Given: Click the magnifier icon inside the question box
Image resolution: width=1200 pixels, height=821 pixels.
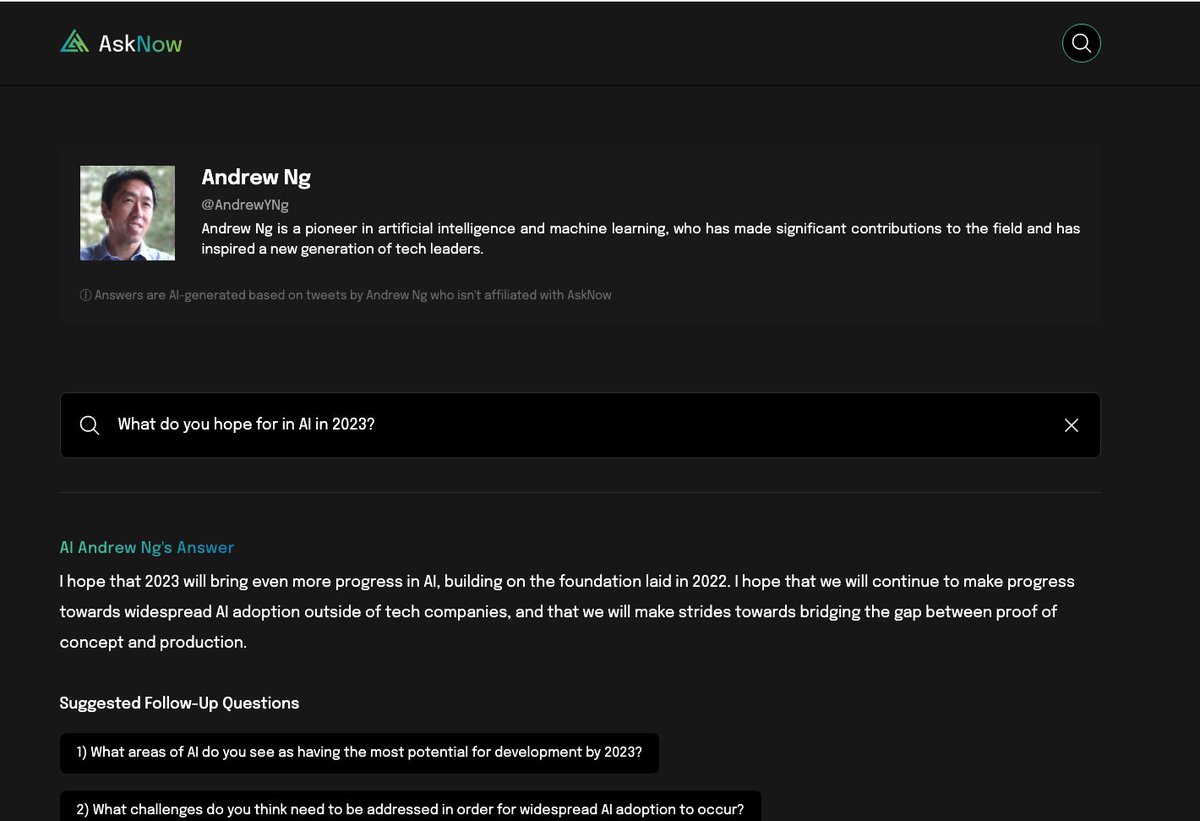Looking at the screenshot, I should click(x=89, y=425).
